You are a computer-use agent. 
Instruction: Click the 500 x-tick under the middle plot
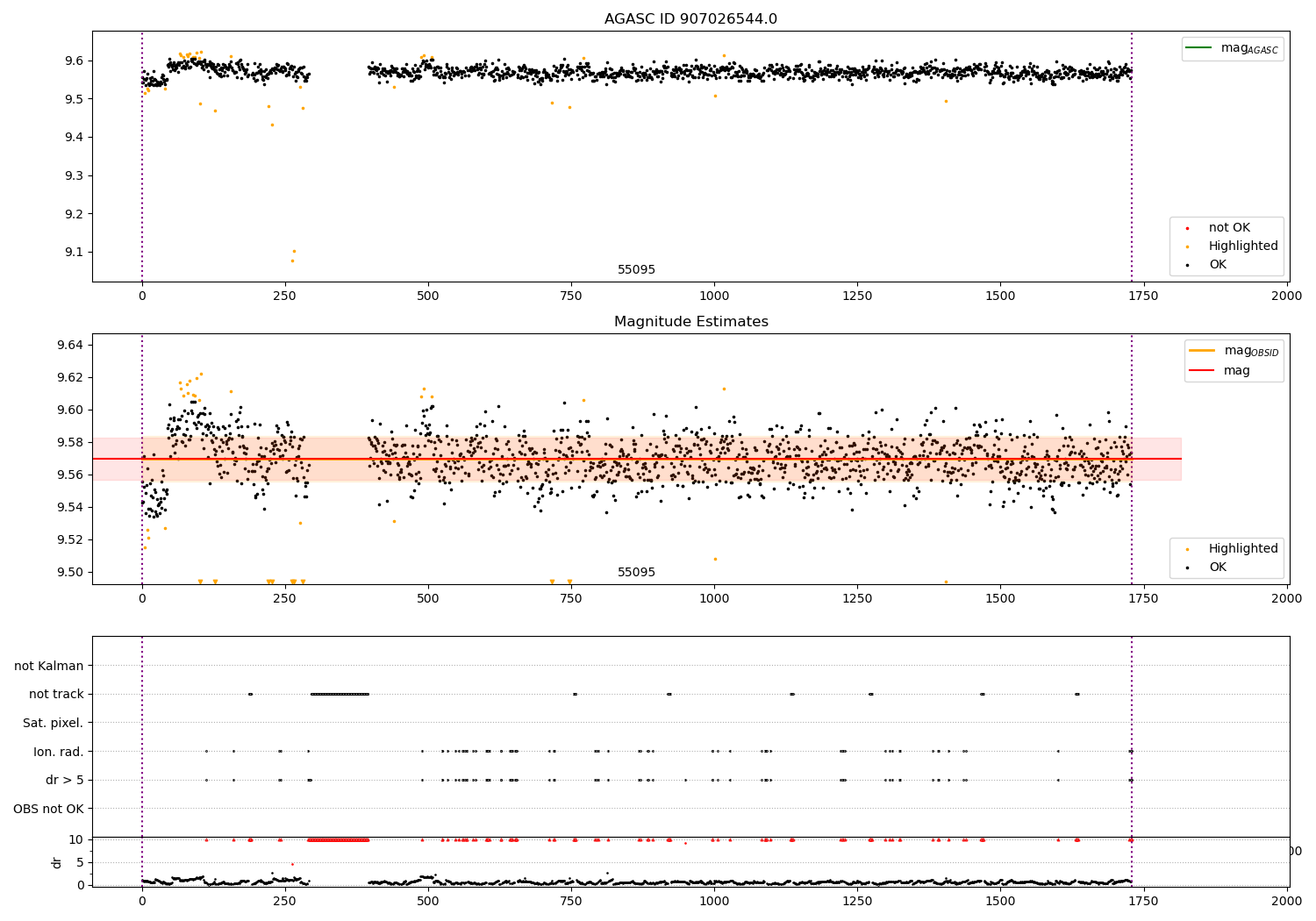[x=428, y=599]
